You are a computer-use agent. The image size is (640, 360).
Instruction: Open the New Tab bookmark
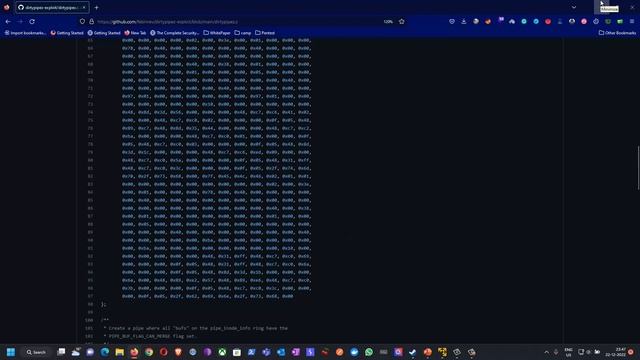click(135, 33)
